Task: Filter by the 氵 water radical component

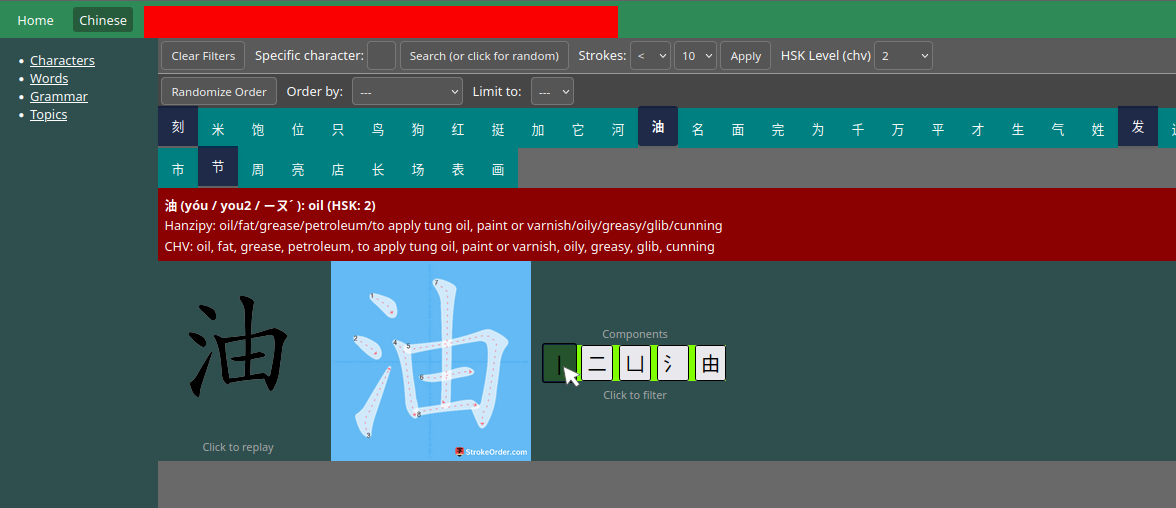Action: point(673,364)
